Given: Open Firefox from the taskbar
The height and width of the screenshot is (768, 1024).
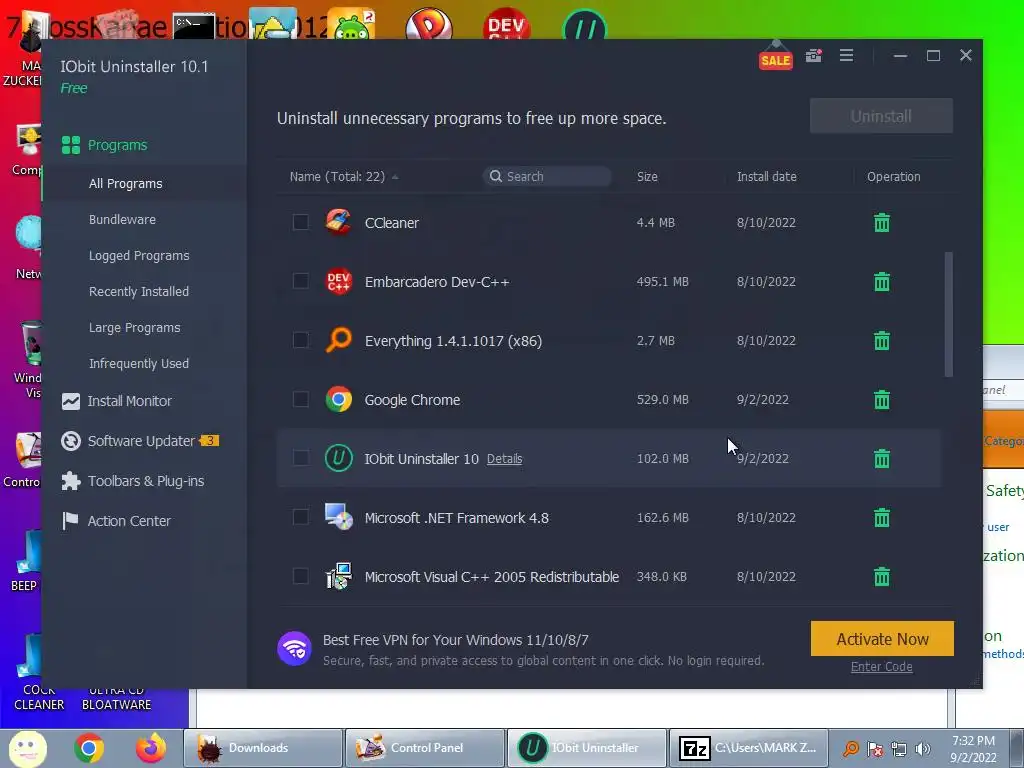Looking at the screenshot, I should 151,748.
